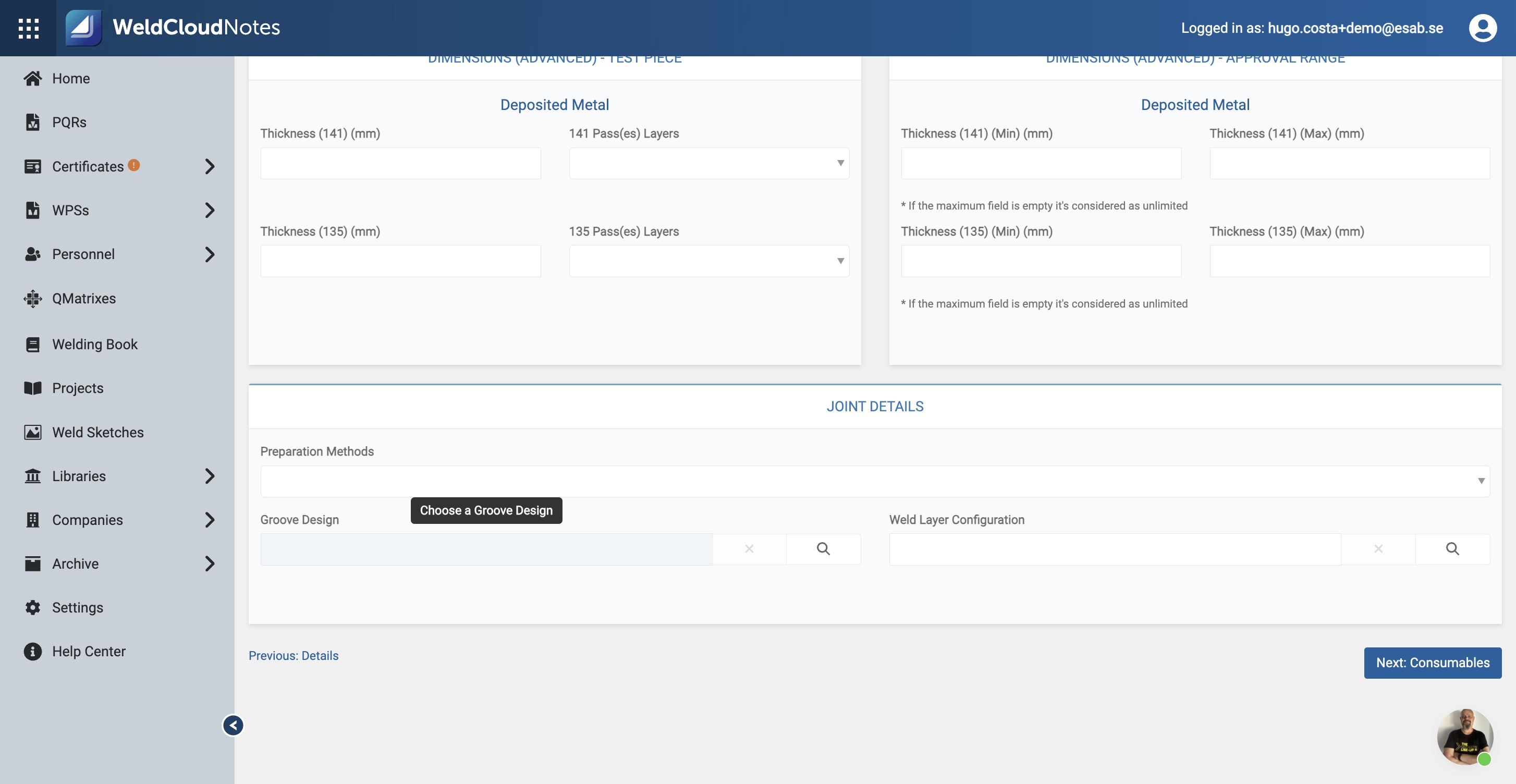Screen dimensions: 1516x784
Task: Click the Weld Sketches image icon
Action: point(32,432)
